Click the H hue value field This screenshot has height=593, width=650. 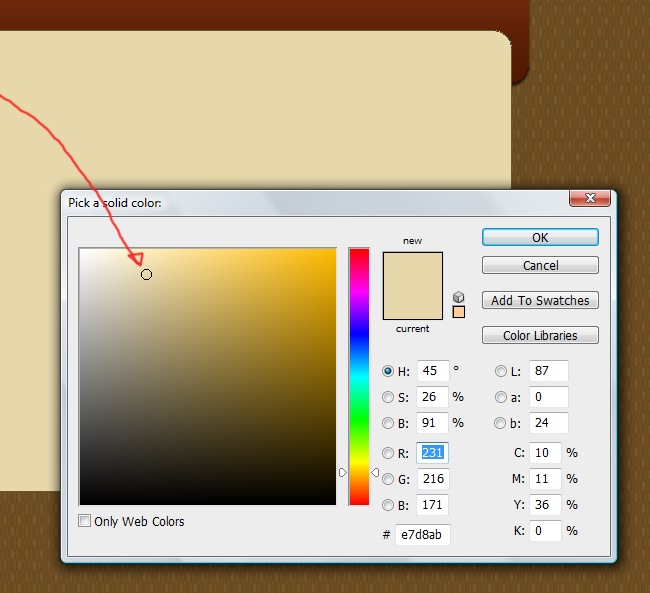point(433,371)
